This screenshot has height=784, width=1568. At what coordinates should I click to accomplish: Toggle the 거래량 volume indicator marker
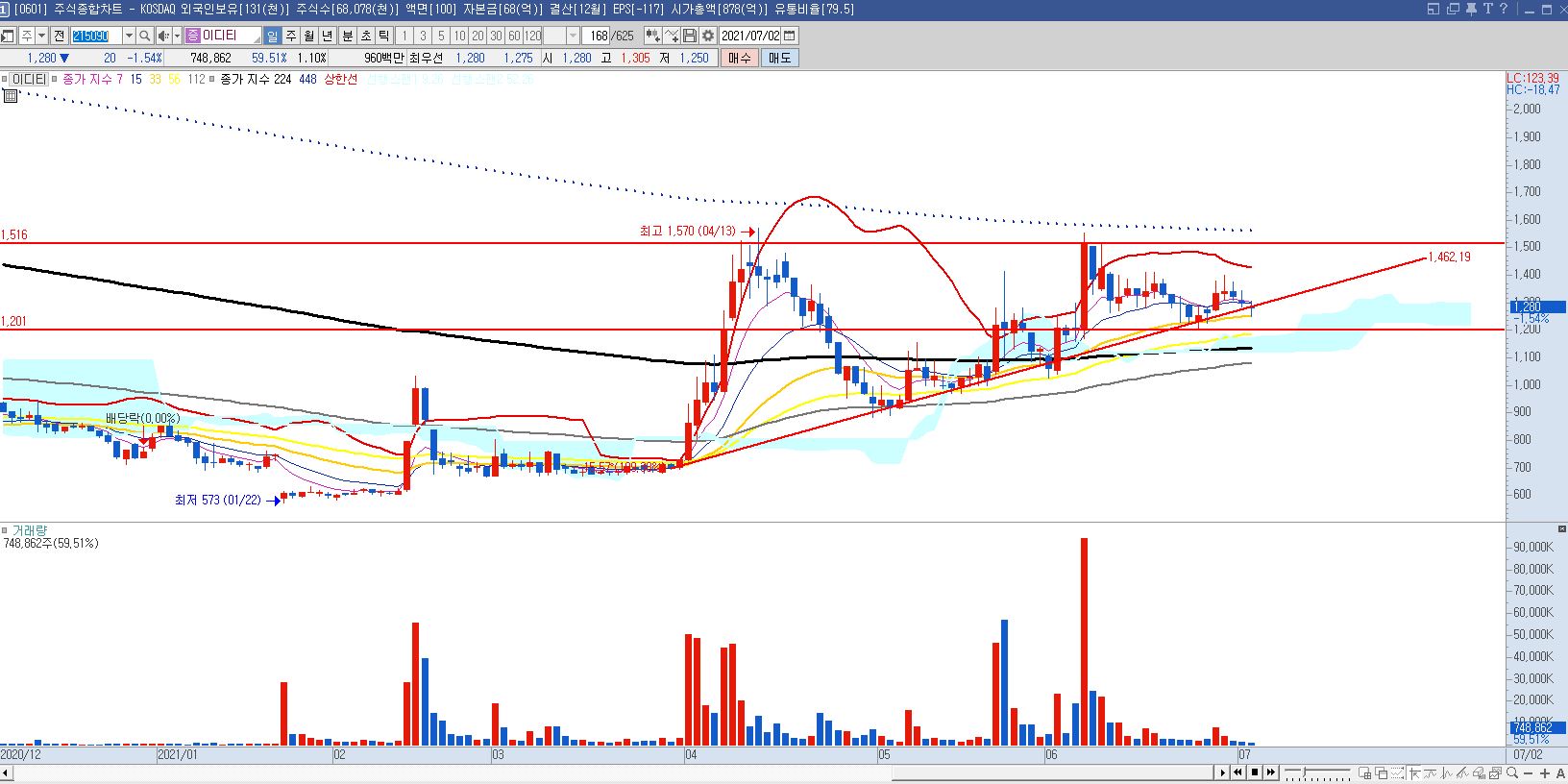tap(5, 530)
